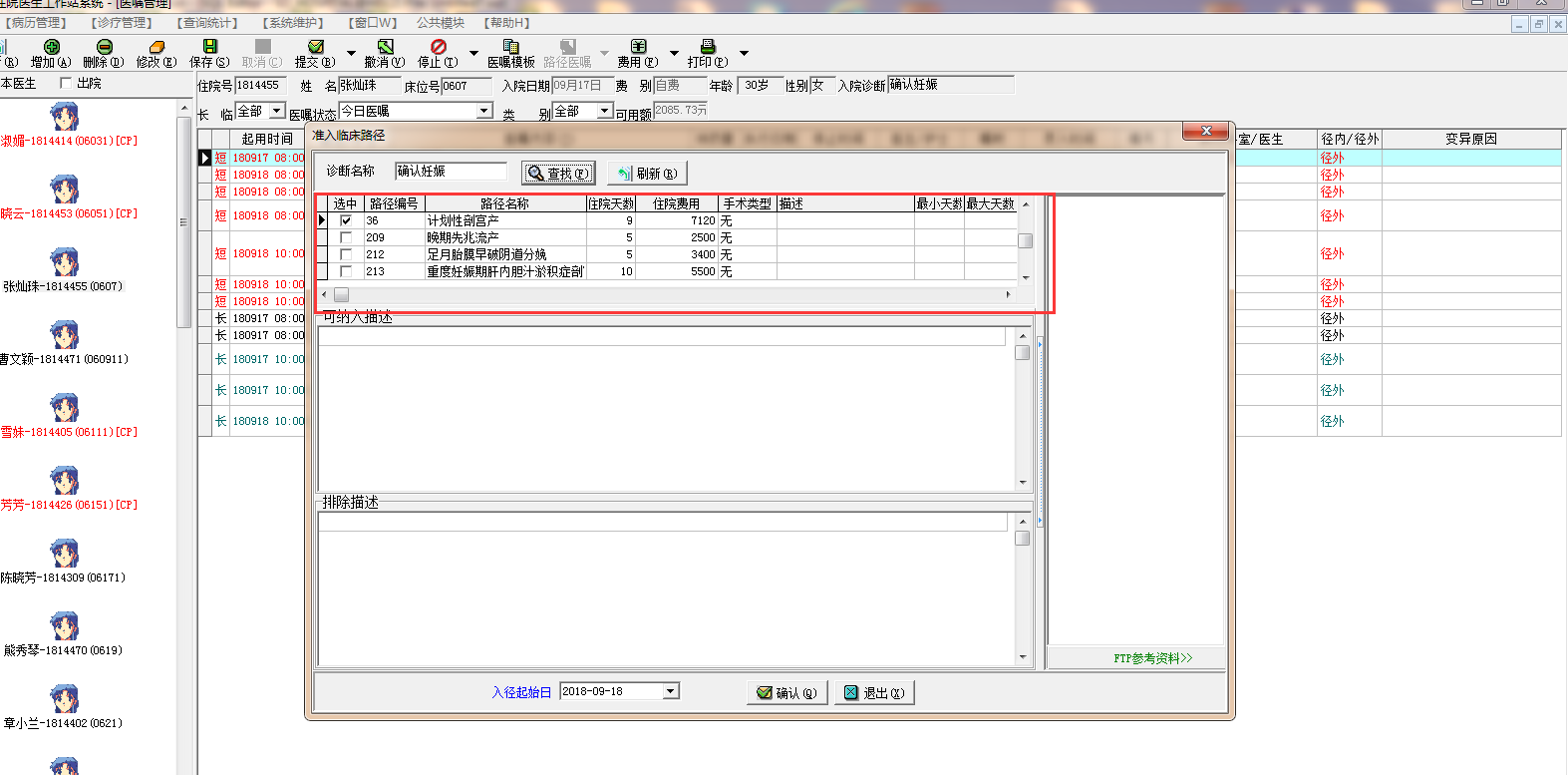This screenshot has width=1568, height=775.
Task: Click the 确认(Q) confirm button
Action: tap(786, 693)
